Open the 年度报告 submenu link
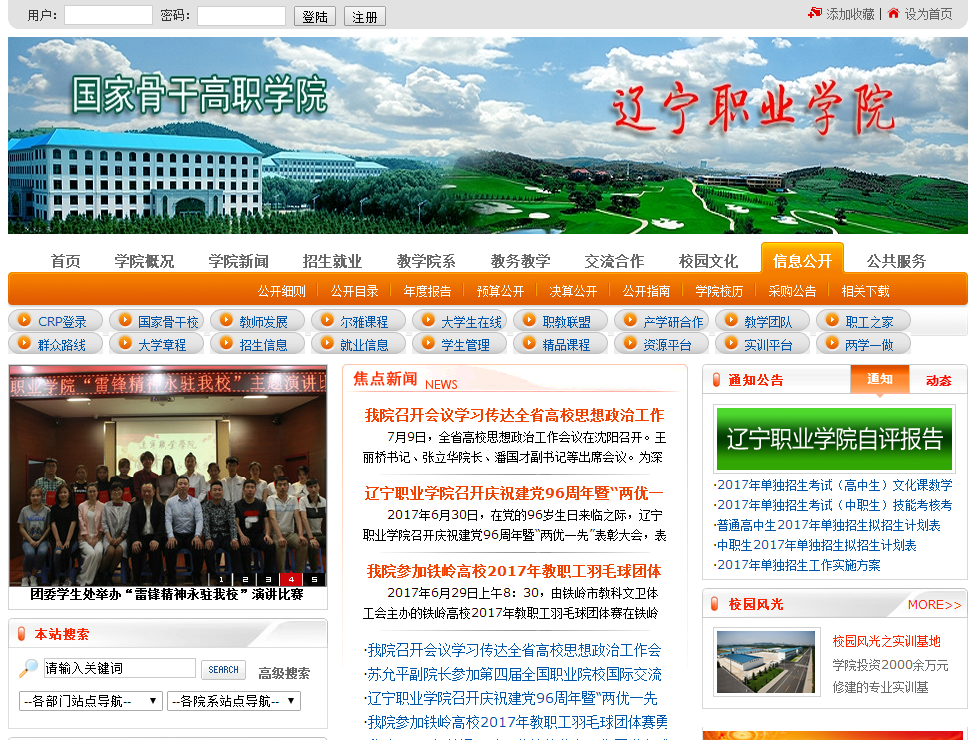Viewport: 974px width, 740px height. (x=427, y=291)
